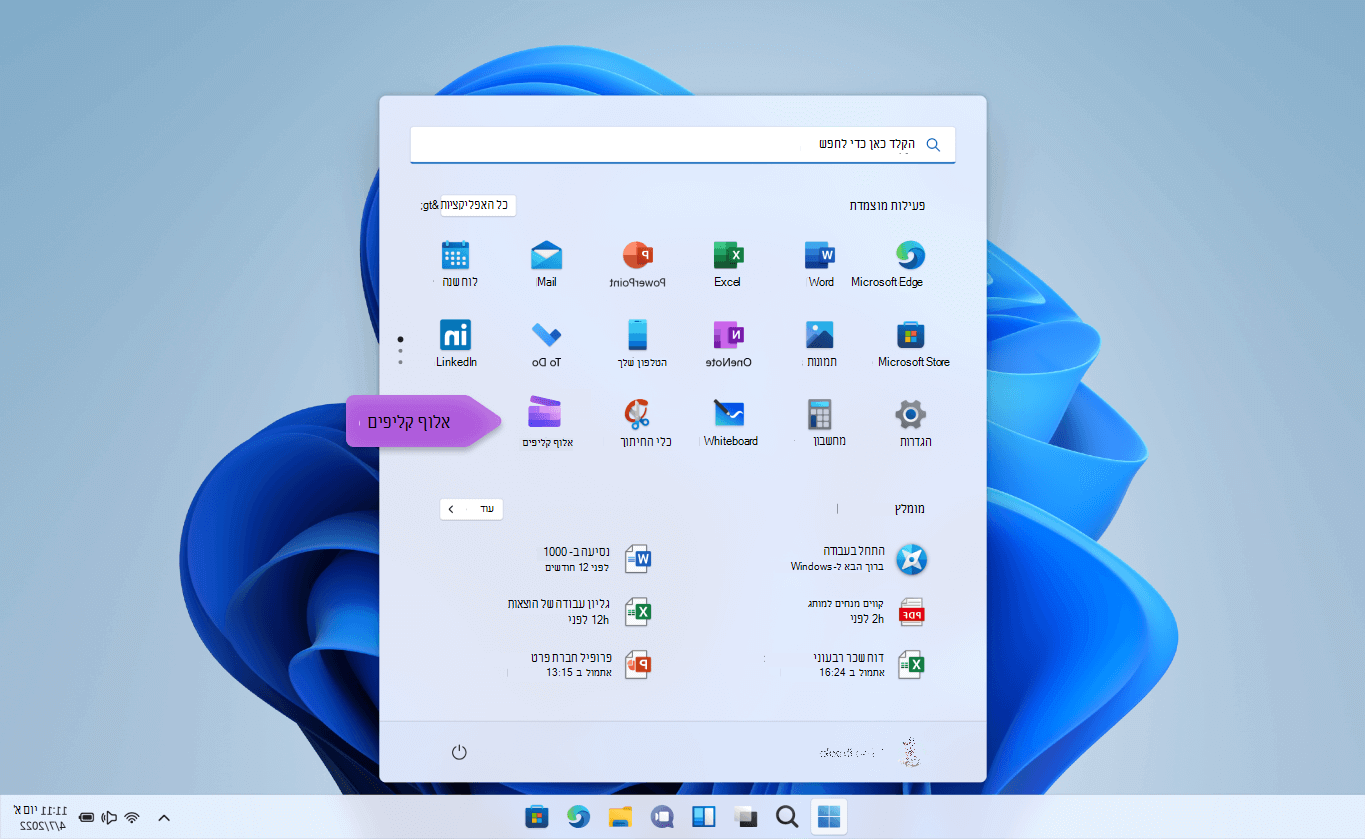Screen dimensions: 1365x839
Task: Launch the pinned Word app
Action: pos(820,256)
